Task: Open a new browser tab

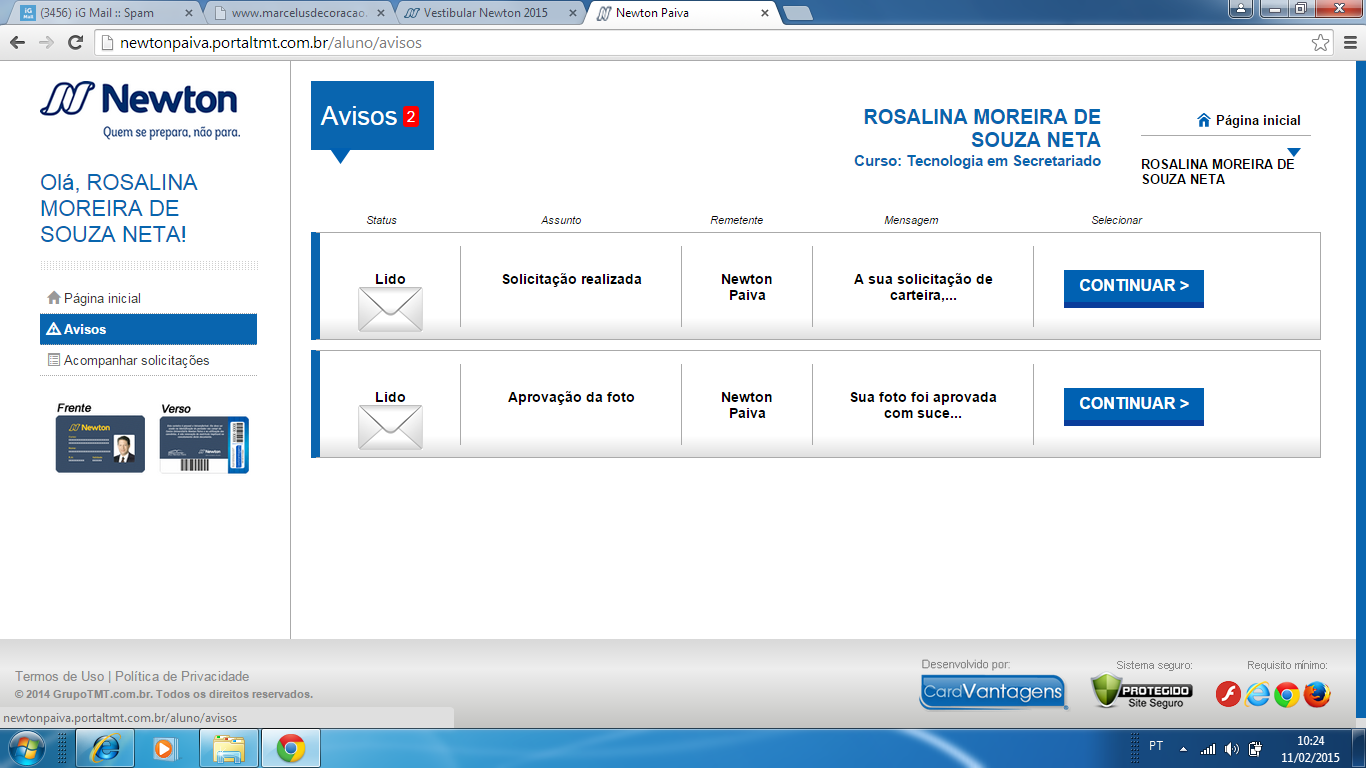Action: pyautogui.click(x=797, y=13)
